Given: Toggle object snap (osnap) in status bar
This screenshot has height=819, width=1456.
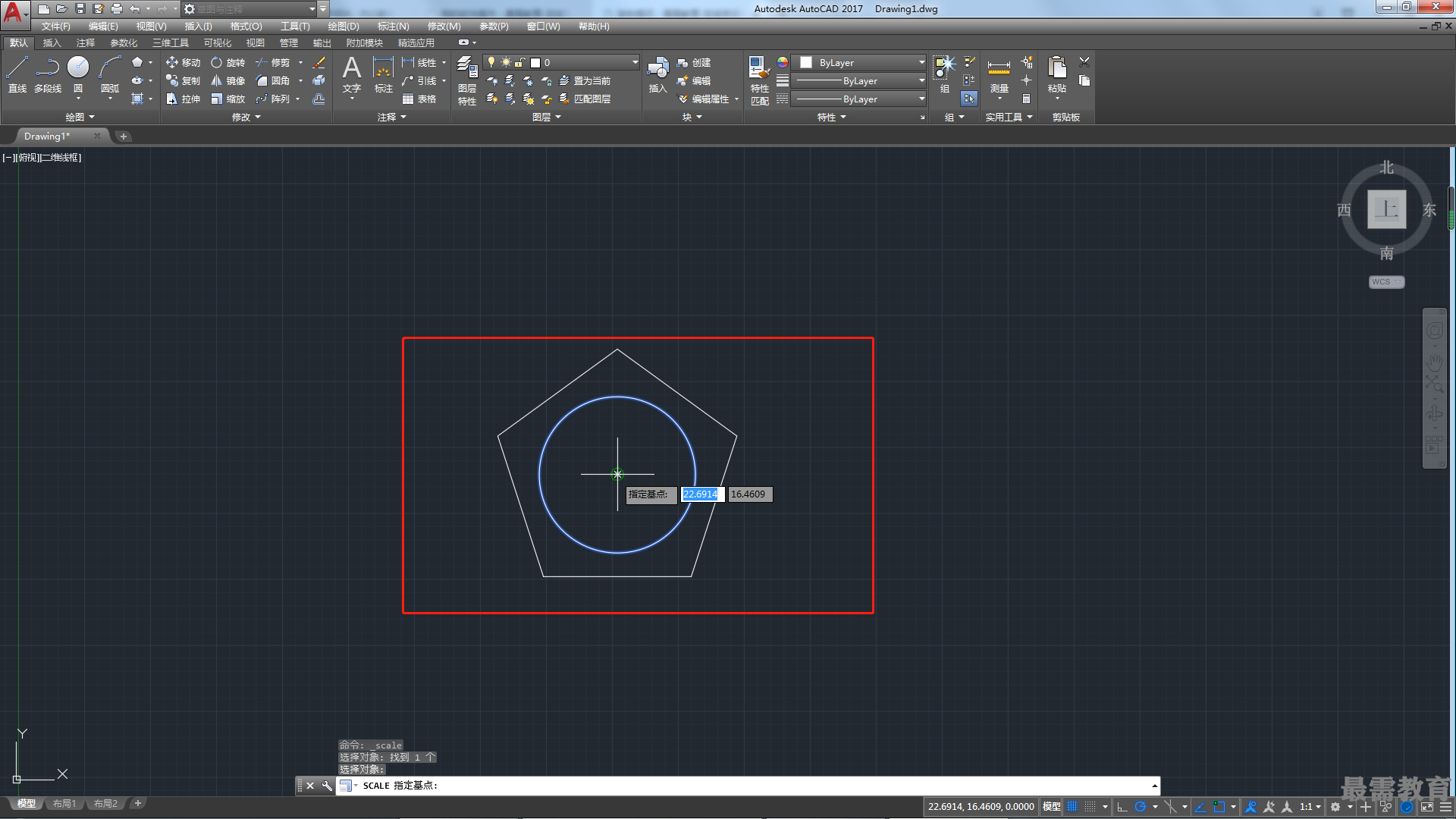Looking at the screenshot, I should (1219, 807).
